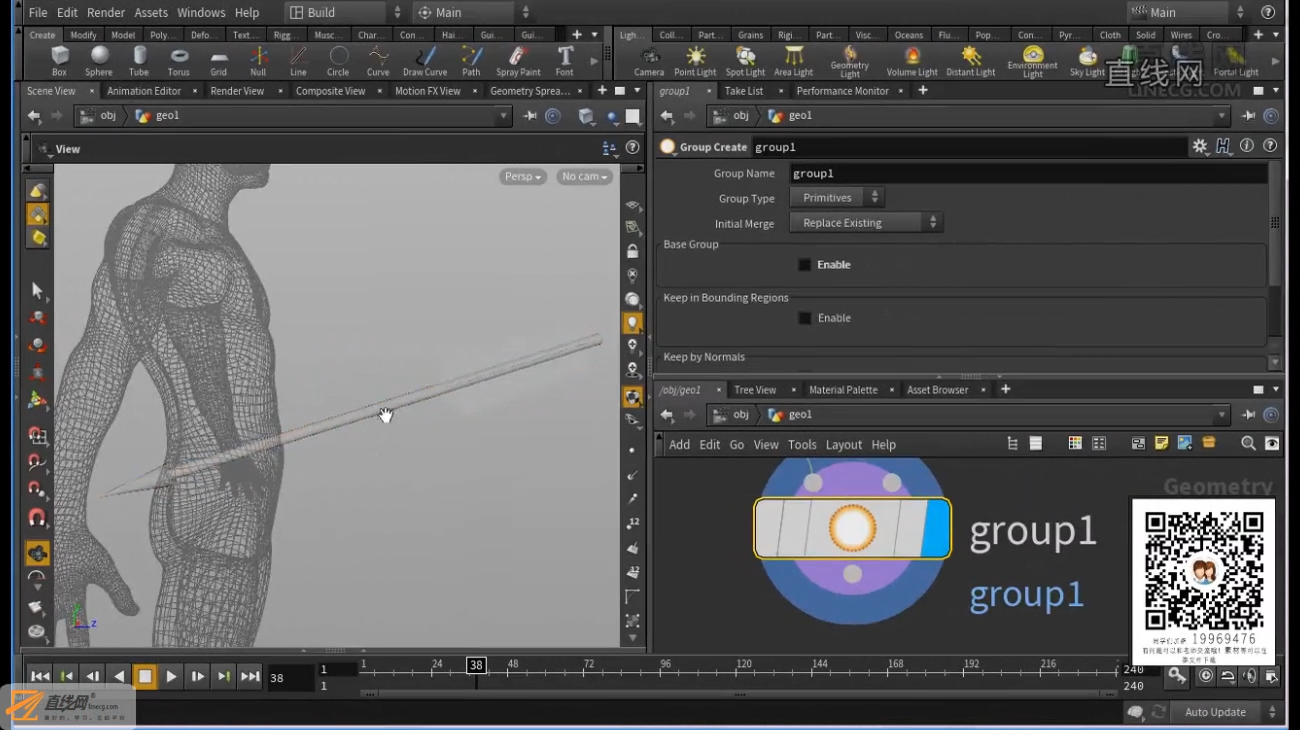The height and width of the screenshot is (730, 1300).
Task: Select the Torus shelf tool
Action: pos(179,60)
